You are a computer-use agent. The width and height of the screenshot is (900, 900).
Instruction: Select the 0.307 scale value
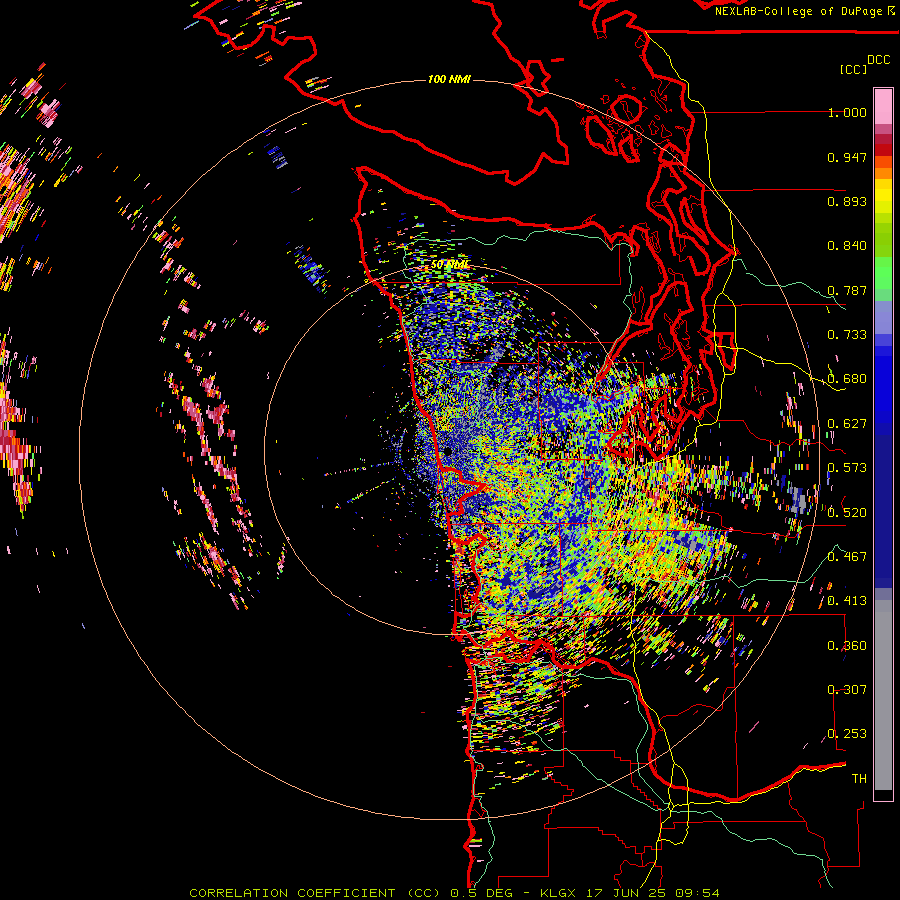pos(847,689)
